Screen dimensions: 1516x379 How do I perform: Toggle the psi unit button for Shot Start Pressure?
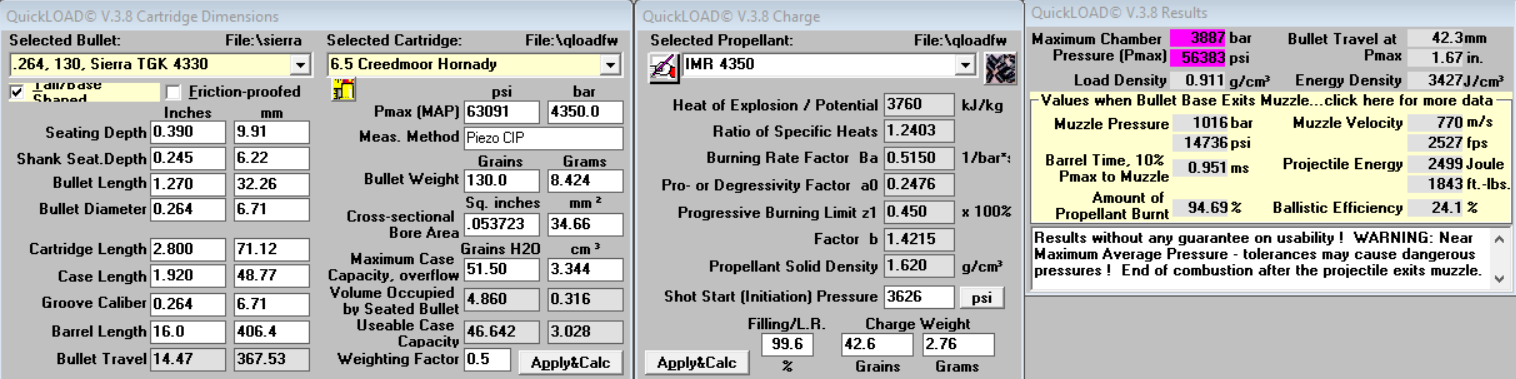[981, 298]
